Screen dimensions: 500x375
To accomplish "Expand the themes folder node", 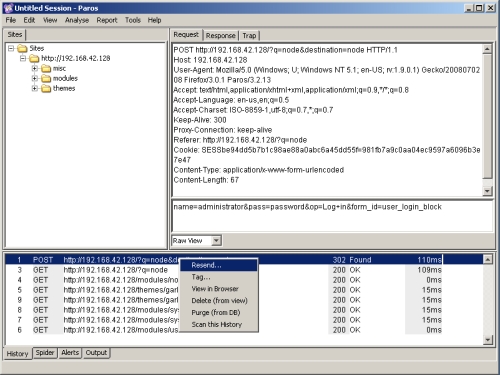I will coord(35,89).
